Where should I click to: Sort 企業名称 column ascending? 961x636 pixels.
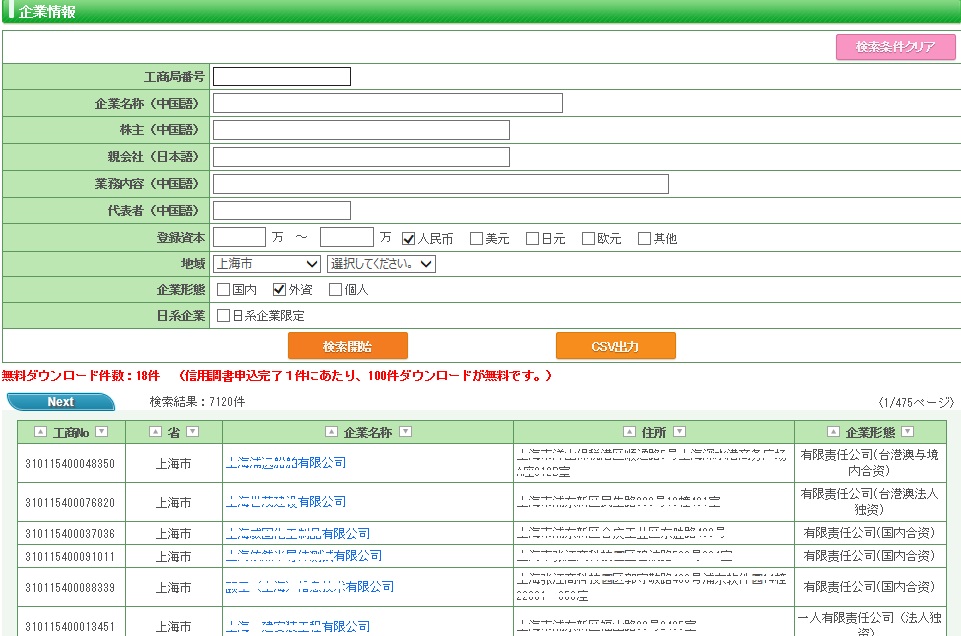pos(333,432)
